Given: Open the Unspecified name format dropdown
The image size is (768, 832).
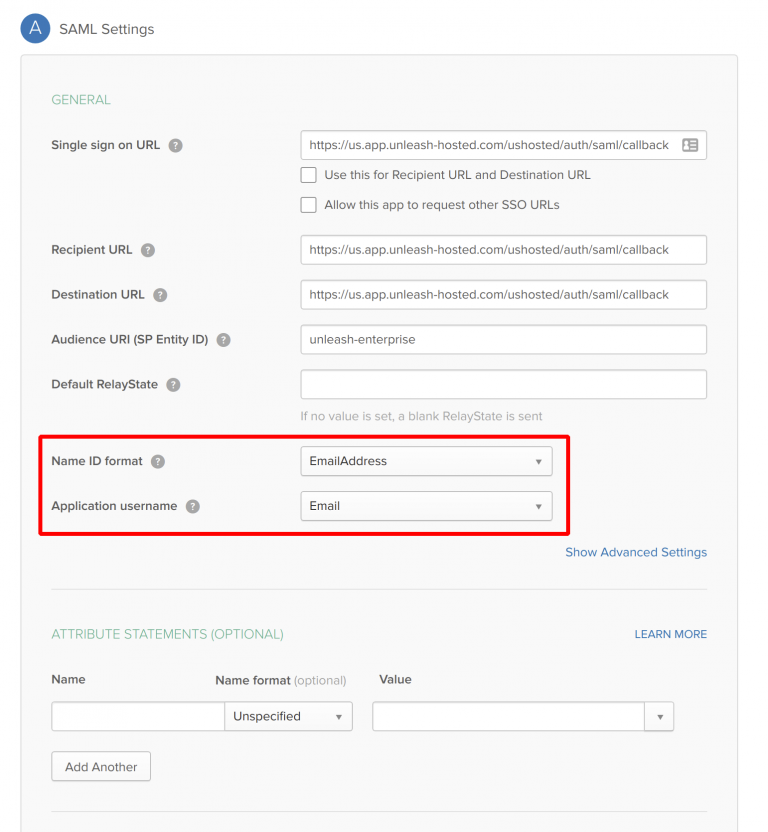Looking at the screenshot, I should (288, 716).
